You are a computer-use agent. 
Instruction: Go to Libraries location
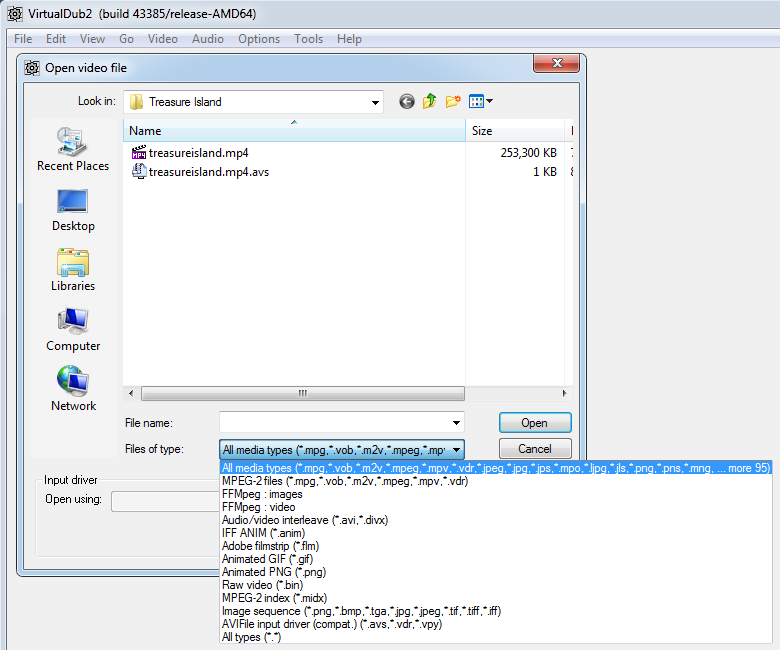click(x=73, y=270)
